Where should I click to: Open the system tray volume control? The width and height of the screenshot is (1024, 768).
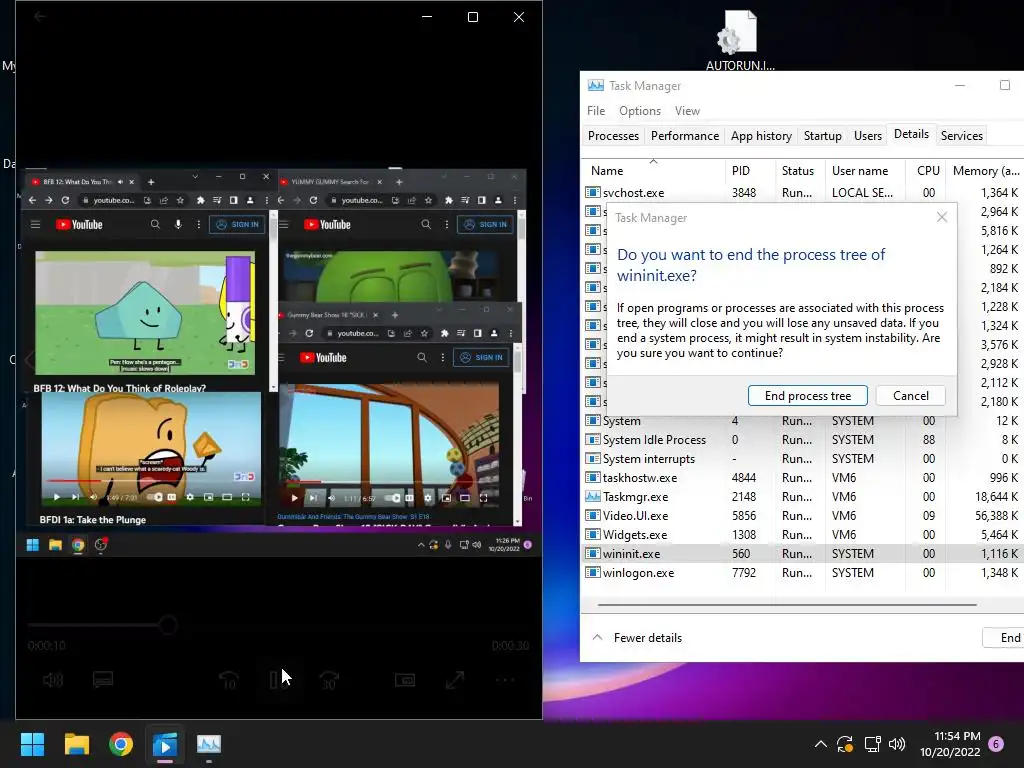point(897,744)
